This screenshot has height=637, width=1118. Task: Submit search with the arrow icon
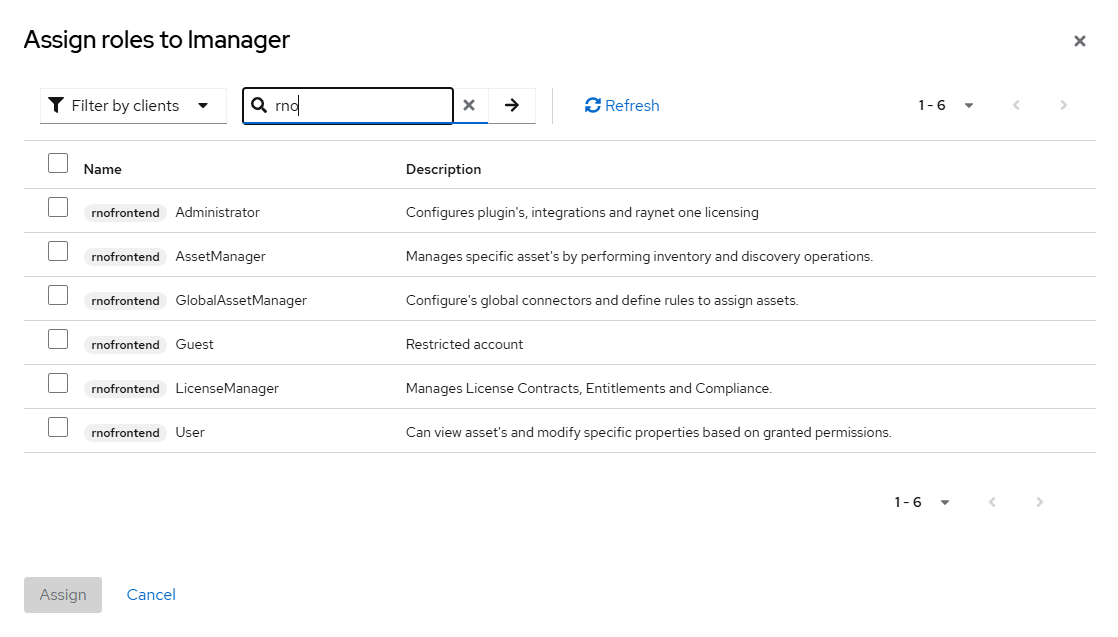512,106
